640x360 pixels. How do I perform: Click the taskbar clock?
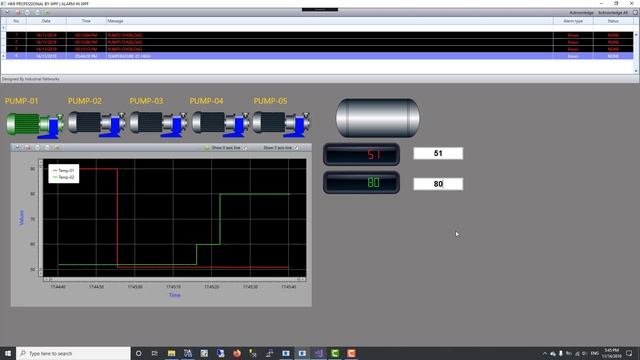click(x=611, y=353)
